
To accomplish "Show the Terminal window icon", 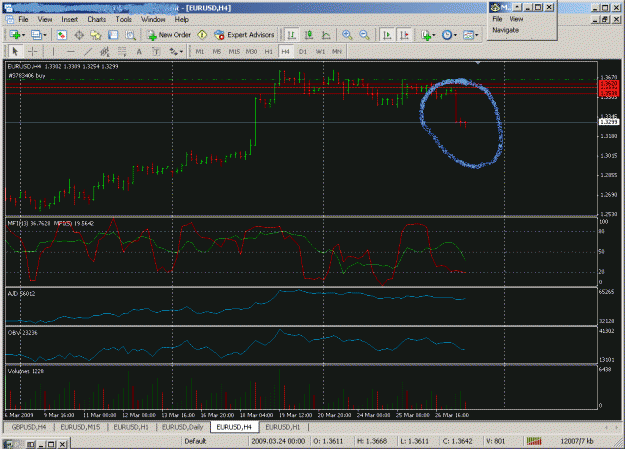I will point(113,35).
